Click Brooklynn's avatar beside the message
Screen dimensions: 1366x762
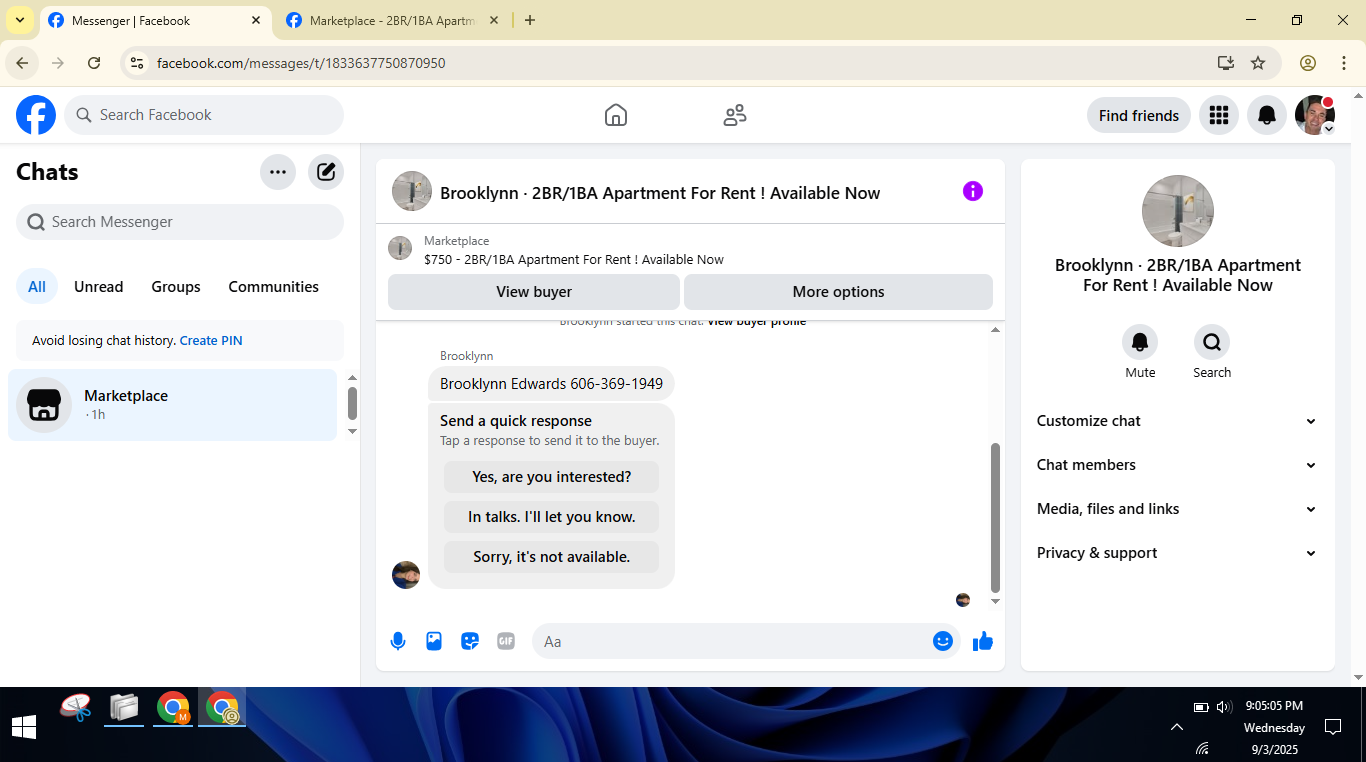pos(406,575)
